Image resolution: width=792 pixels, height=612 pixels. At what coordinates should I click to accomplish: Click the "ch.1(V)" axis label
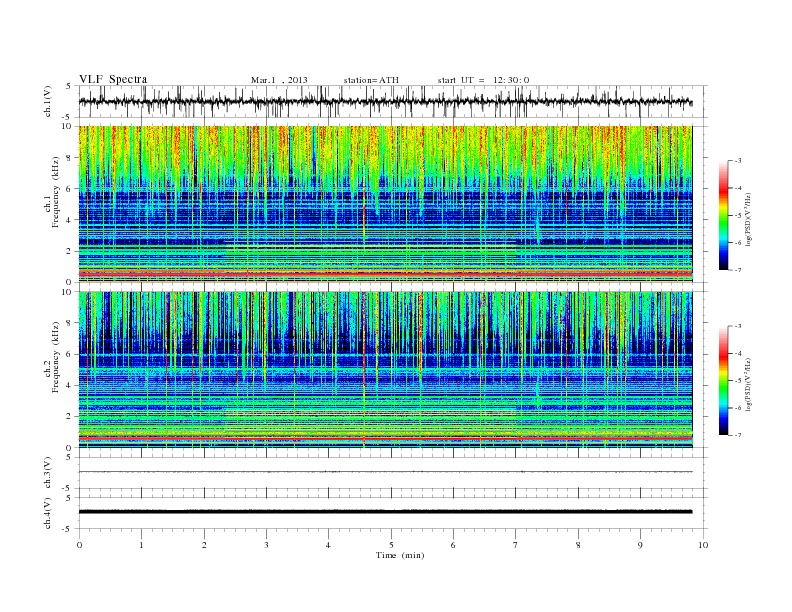[x=48, y=102]
